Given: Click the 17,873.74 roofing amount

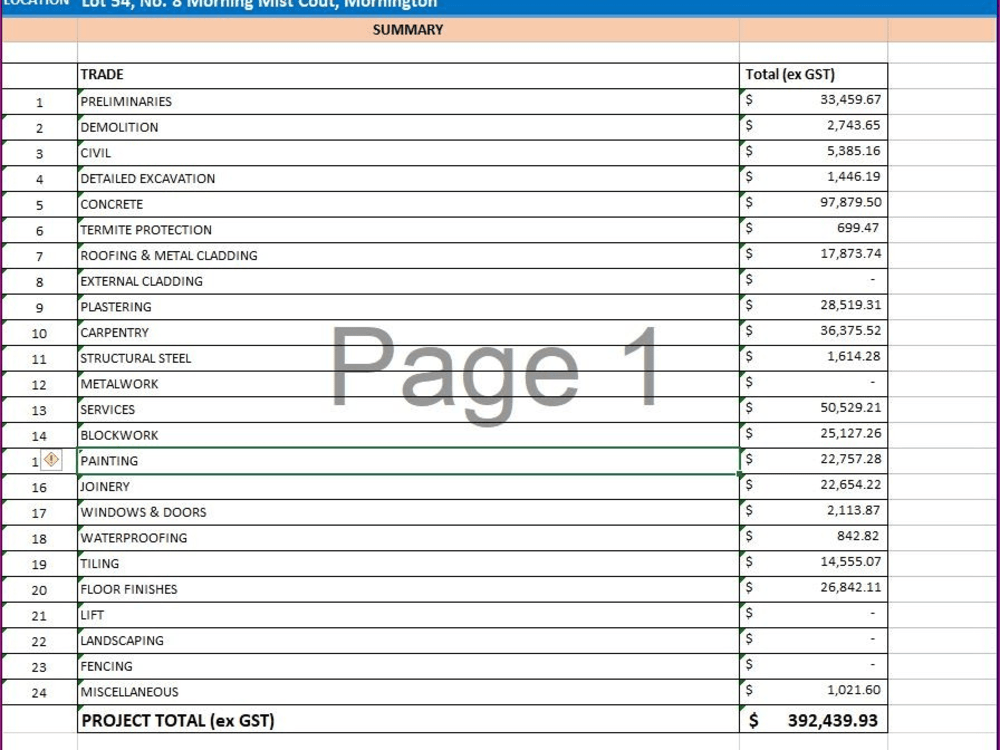Looking at the screenshot, I should pos(850,253).
